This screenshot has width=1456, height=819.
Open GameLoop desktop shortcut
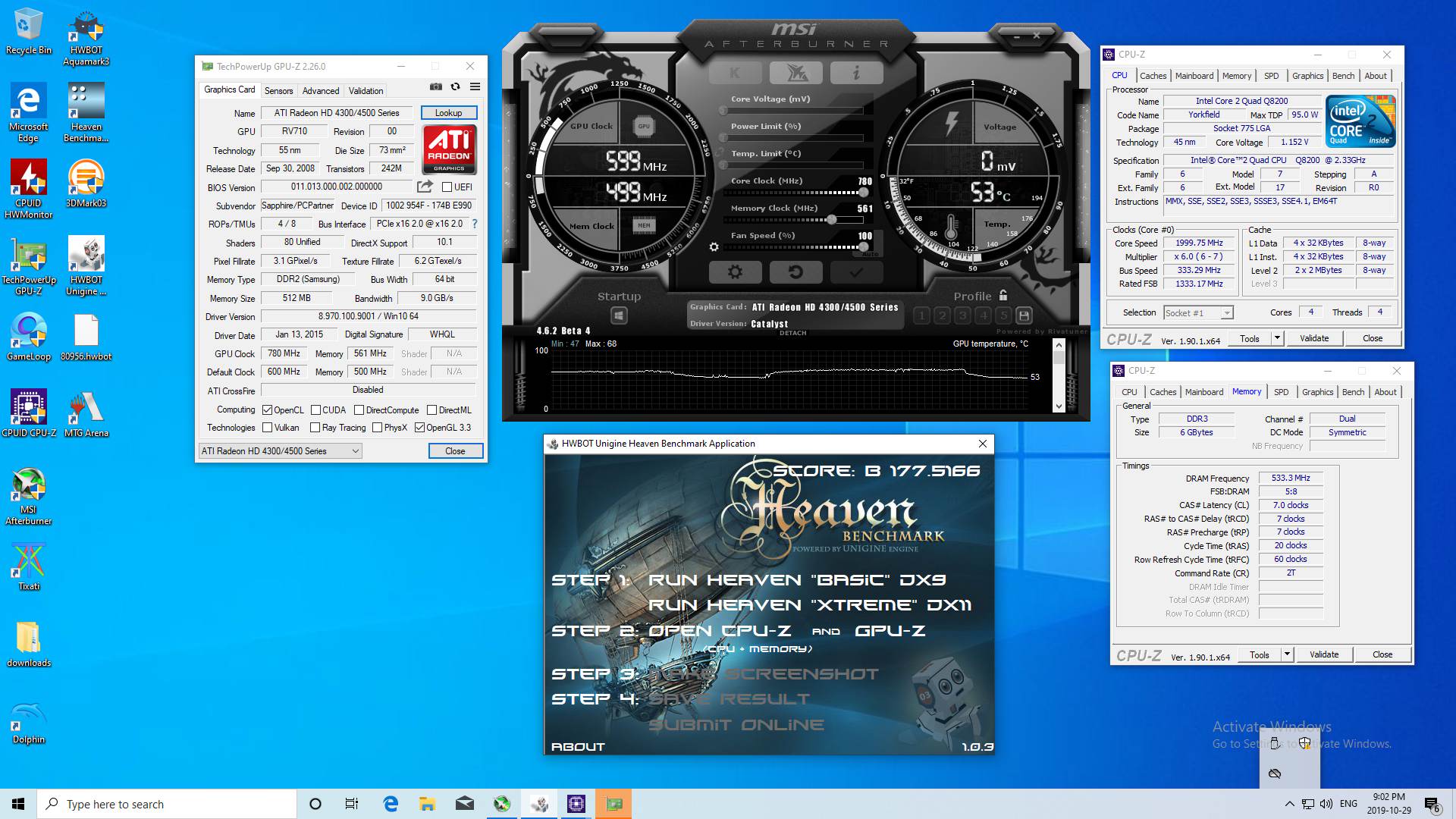point(28,337)
